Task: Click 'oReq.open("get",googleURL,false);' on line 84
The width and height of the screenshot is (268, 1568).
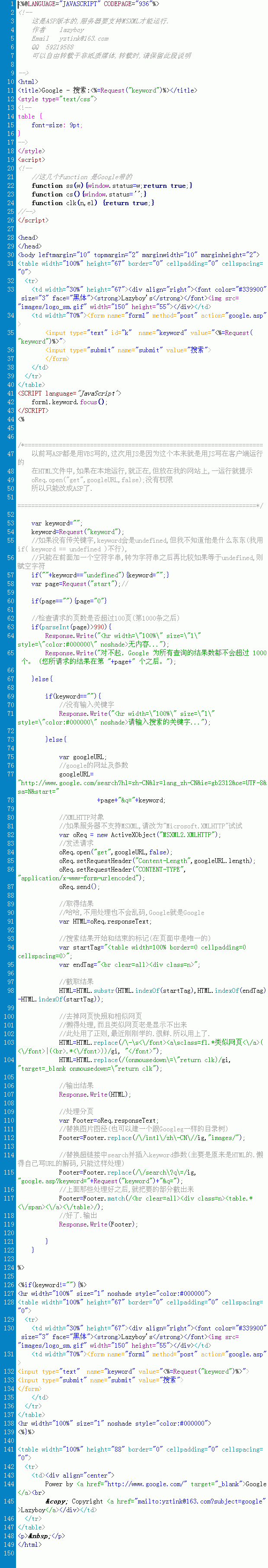Action: pos(115,852)
